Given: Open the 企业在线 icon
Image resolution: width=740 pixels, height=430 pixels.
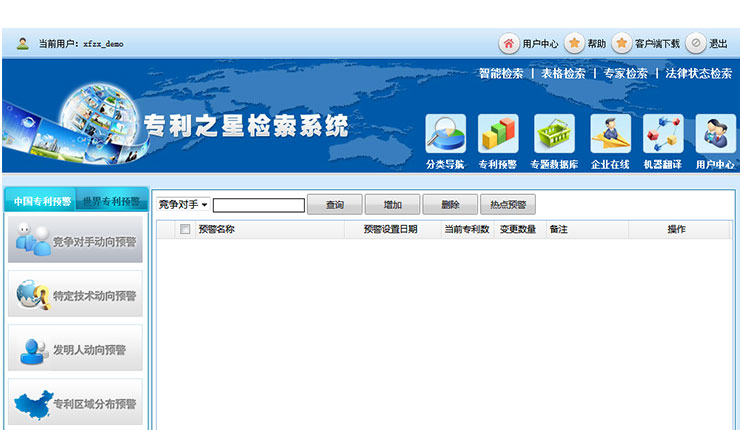Looking at the screenshot, I should point(610,134).
